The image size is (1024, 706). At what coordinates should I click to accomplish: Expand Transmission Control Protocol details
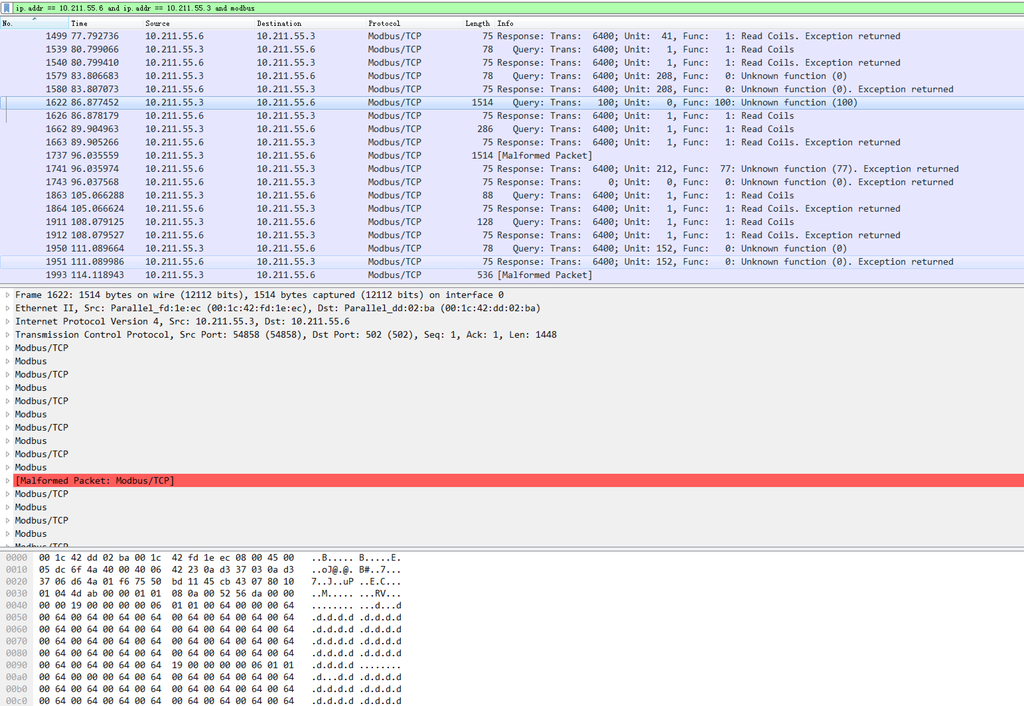point(8,334)
